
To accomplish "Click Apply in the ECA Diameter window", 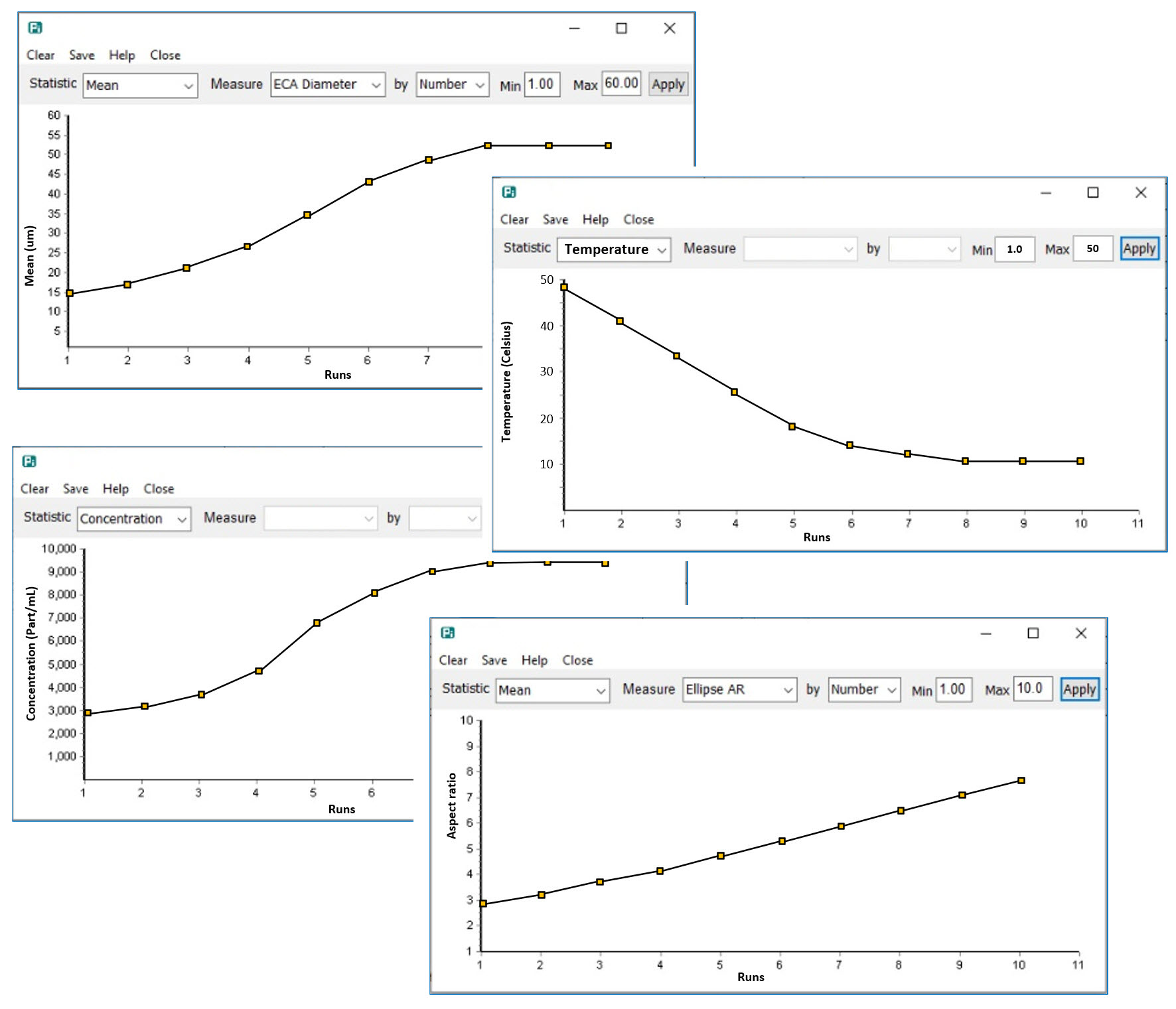I will click(x=668, y=84).
